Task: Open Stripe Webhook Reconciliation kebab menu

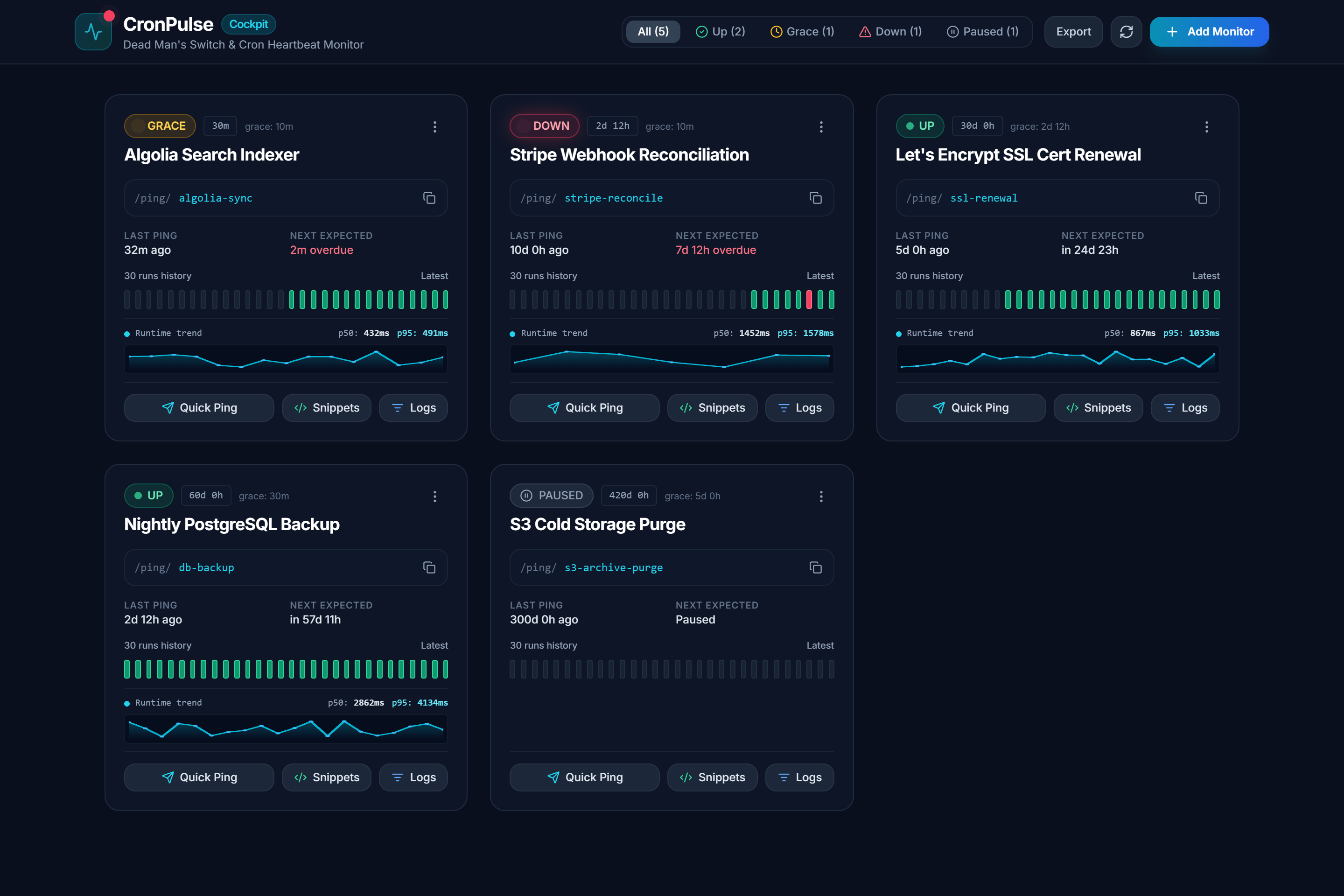Action: coord(821,126)
